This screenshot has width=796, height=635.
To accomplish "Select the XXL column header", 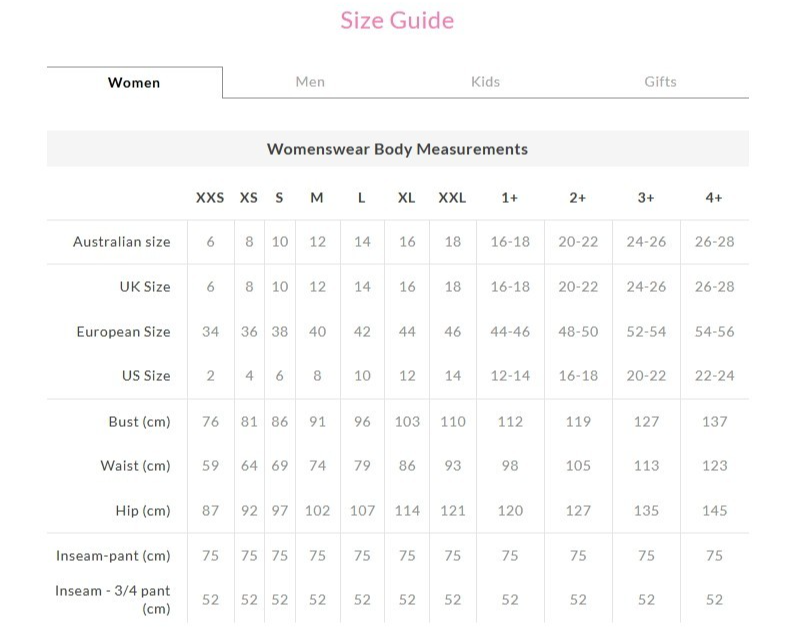I will coord(452,198).
